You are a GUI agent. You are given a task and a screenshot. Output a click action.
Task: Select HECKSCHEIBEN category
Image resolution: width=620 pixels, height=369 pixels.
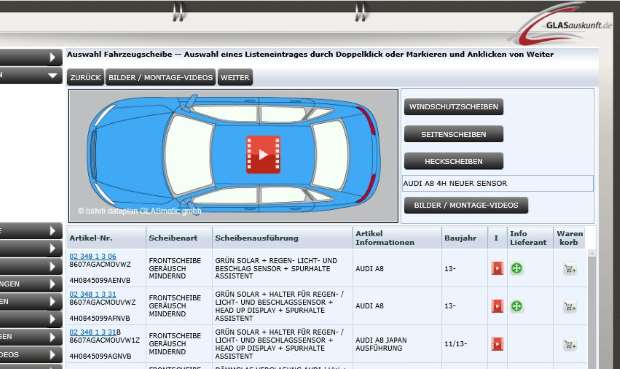coord(454,161)
